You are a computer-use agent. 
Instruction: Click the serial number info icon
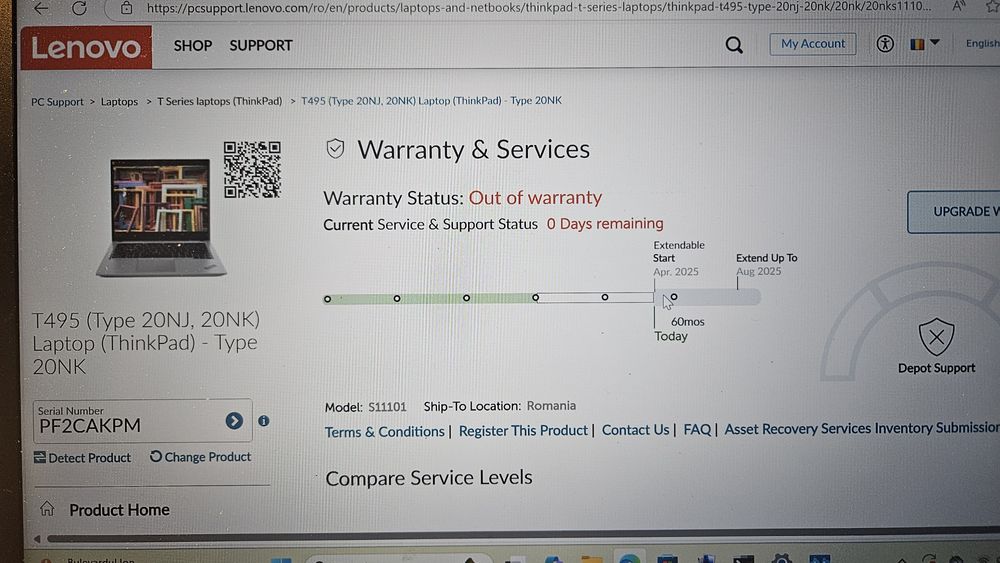point(263,421)
